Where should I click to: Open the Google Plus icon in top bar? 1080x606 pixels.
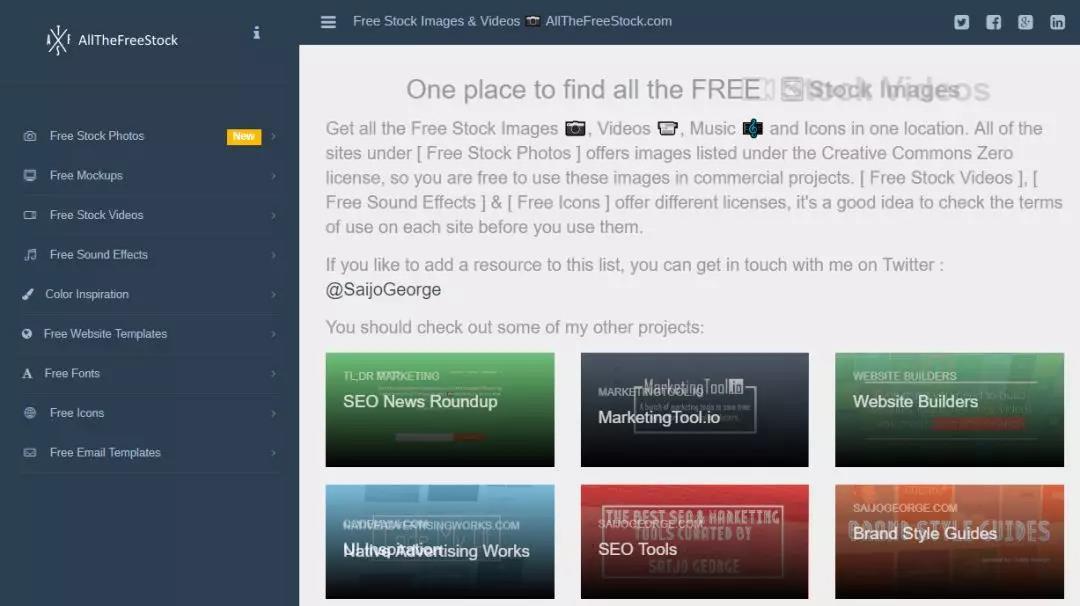(1026, 22)
